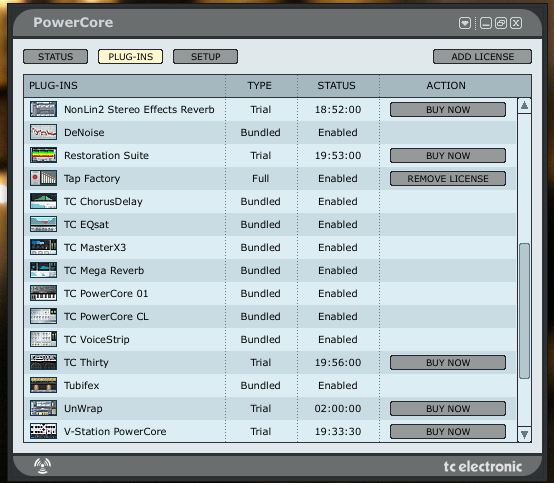Screen dimensions: 554x483
Task: Click the 18:52:00 trial time value
Action: click(338, 110)
